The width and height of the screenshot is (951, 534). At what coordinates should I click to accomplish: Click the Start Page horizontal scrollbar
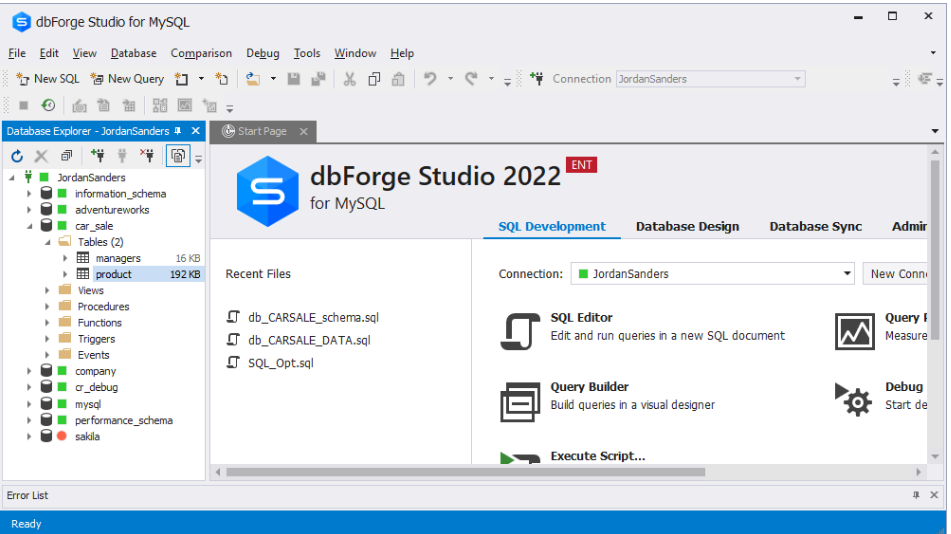pyautogui.click(x=465, y=472)
